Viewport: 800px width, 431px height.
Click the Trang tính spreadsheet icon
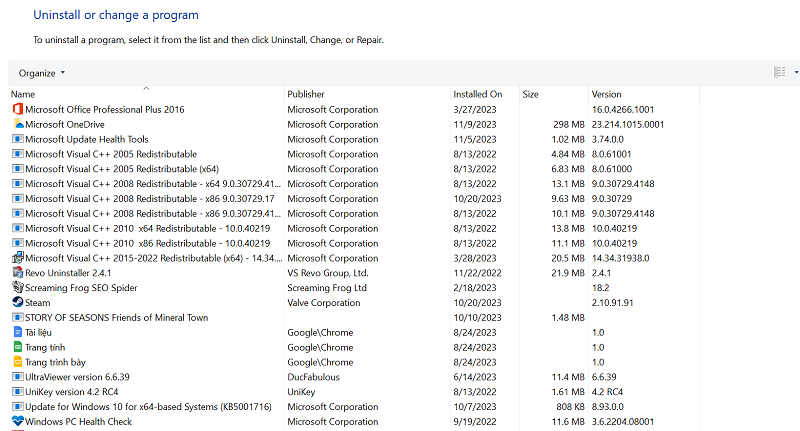(17, 347)
